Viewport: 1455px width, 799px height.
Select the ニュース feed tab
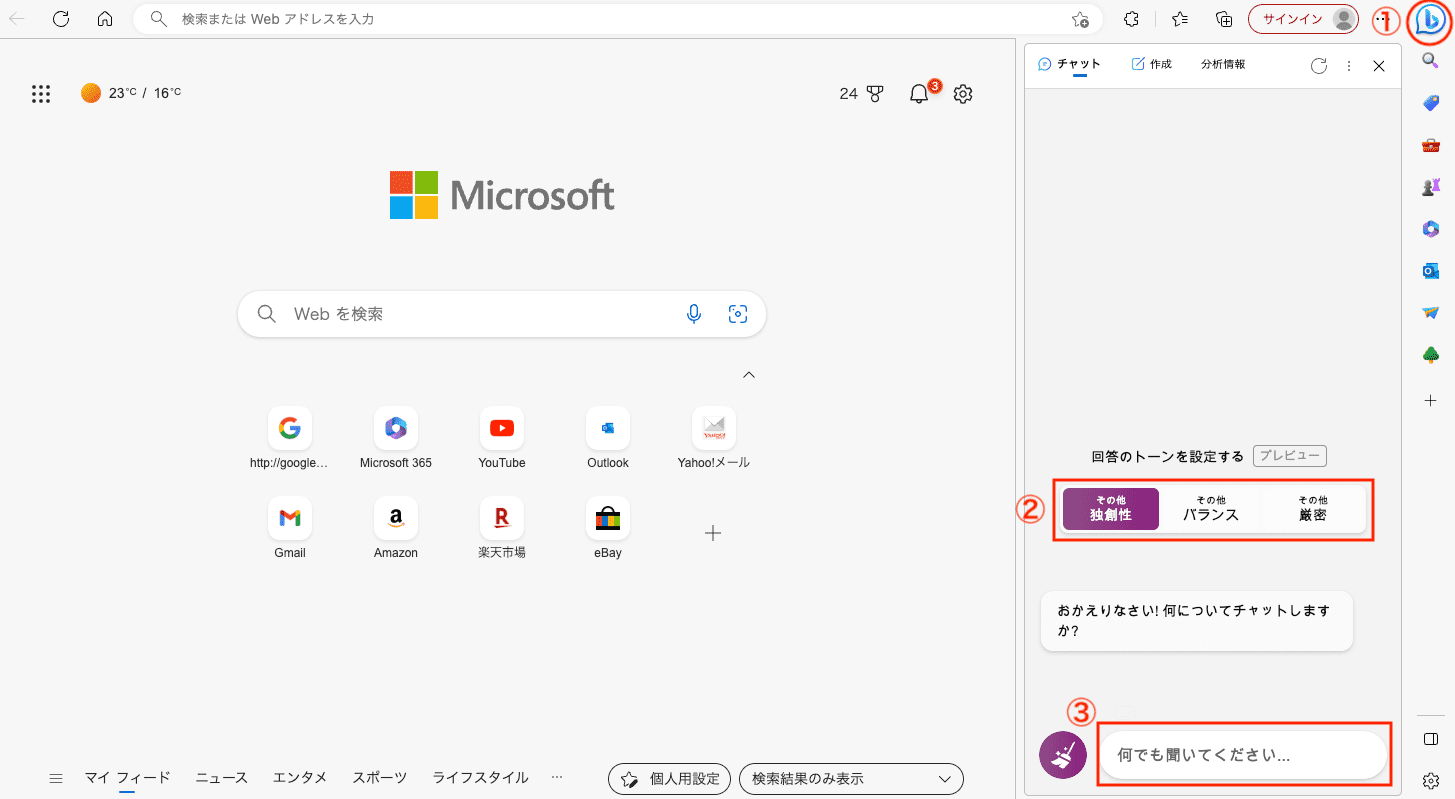[x=221, y=777]
